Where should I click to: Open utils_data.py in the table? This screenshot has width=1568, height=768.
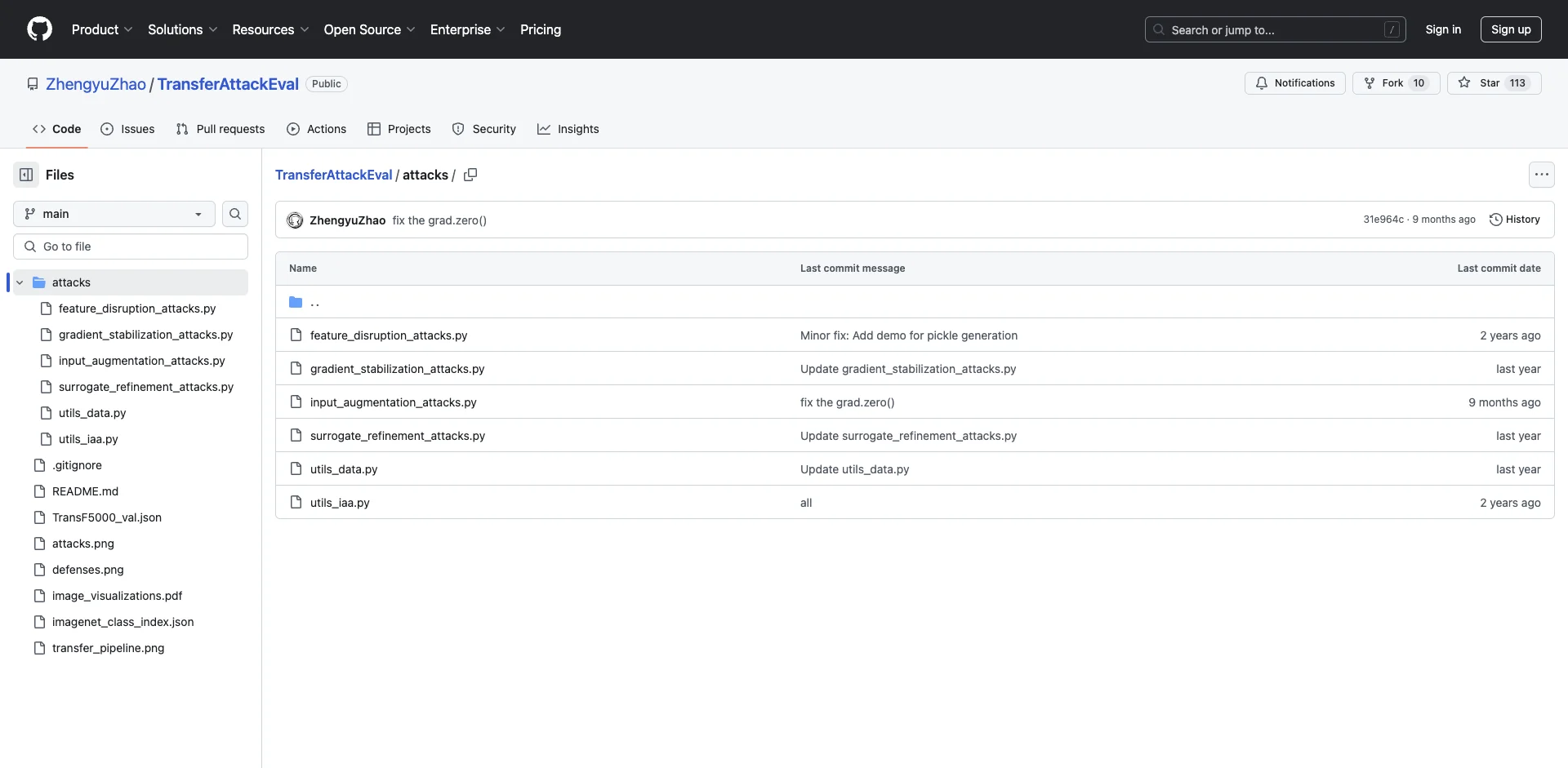pyautogui.click(x=344, y=469)
